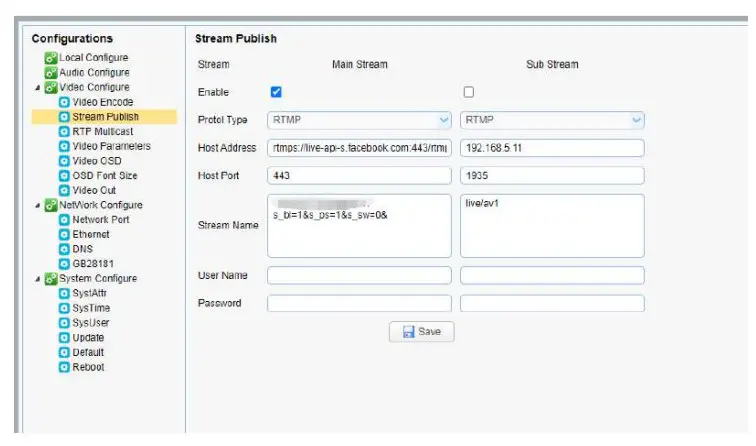Go to RTP Multicast settings
The height and width of the screenshot is (446, 756).
pyautogui.click(x=103, y=132)
